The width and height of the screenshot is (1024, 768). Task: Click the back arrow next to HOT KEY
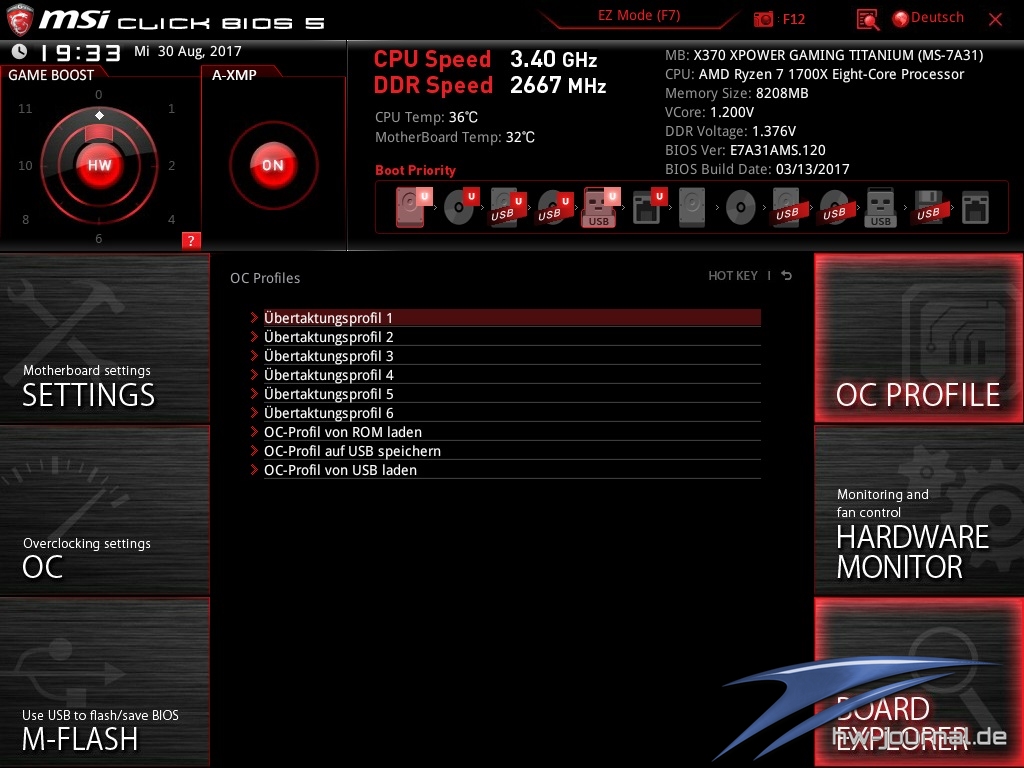(787, 276)
